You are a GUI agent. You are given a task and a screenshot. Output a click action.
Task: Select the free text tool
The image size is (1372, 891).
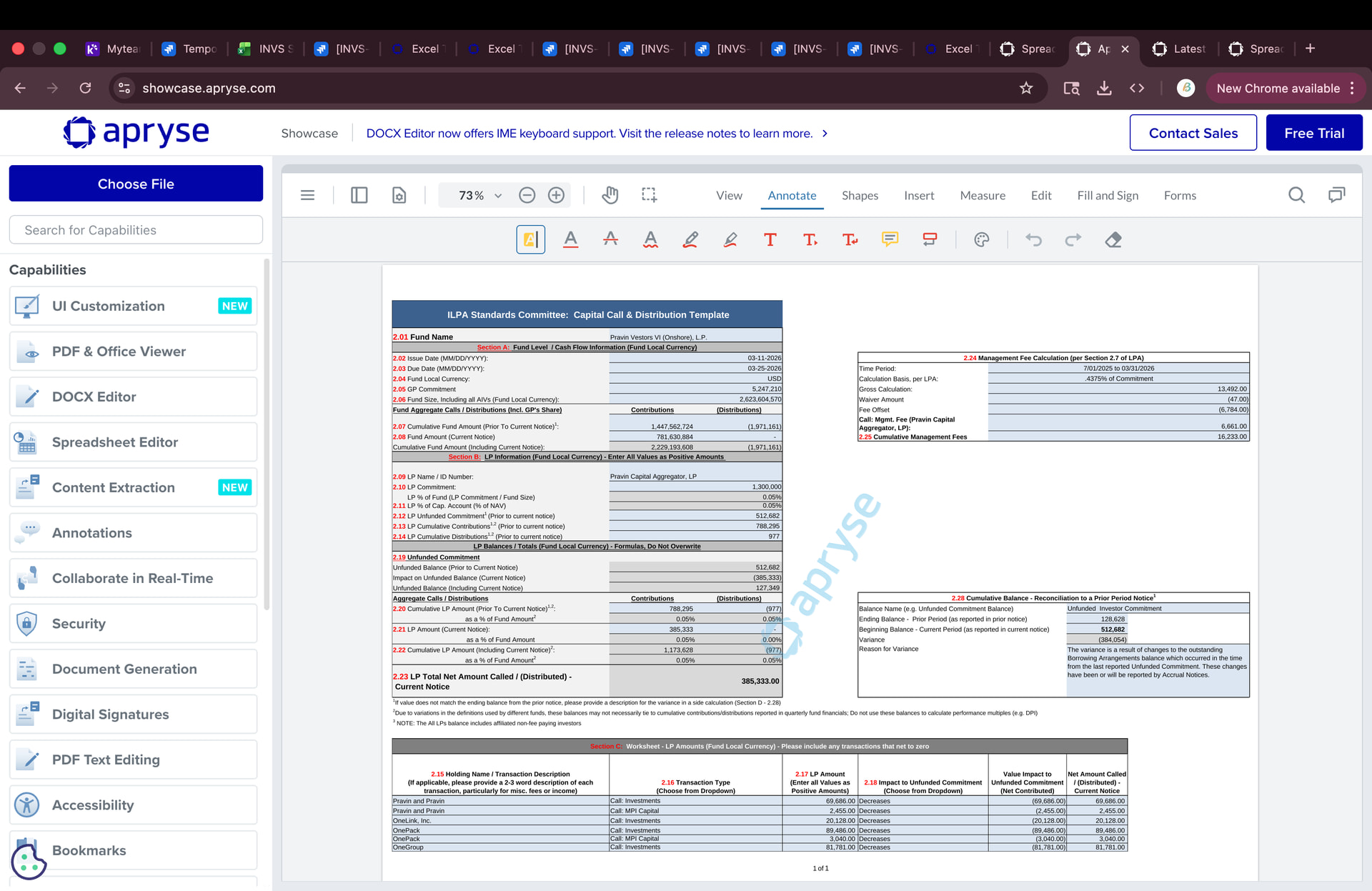pyautogui.click(x=770, y=239)
